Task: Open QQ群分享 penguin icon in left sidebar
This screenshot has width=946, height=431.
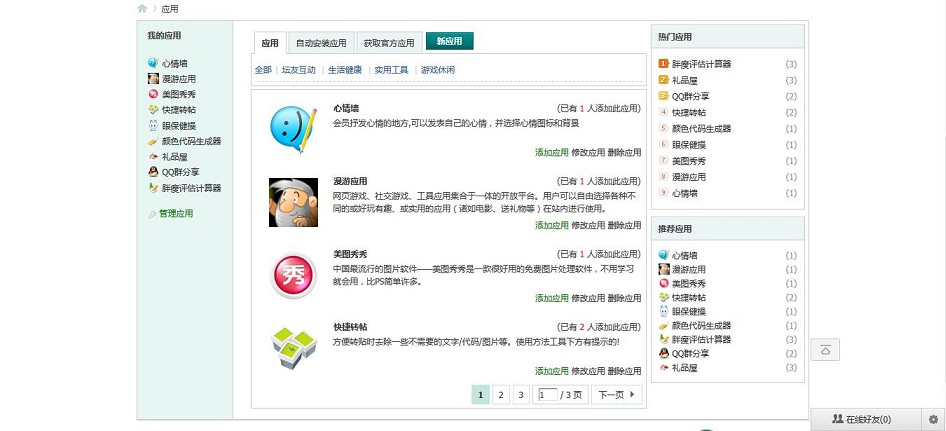Action: pos(153,172)
